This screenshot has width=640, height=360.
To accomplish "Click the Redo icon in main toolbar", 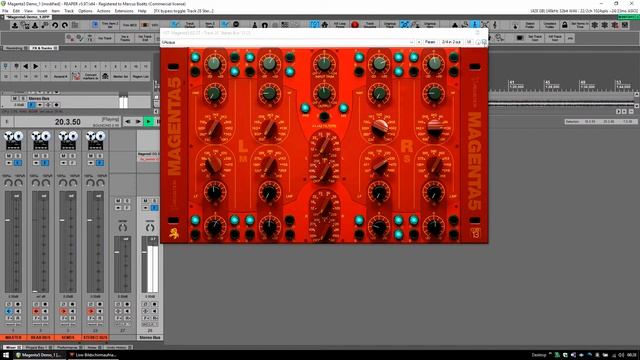I will point(64,25).
